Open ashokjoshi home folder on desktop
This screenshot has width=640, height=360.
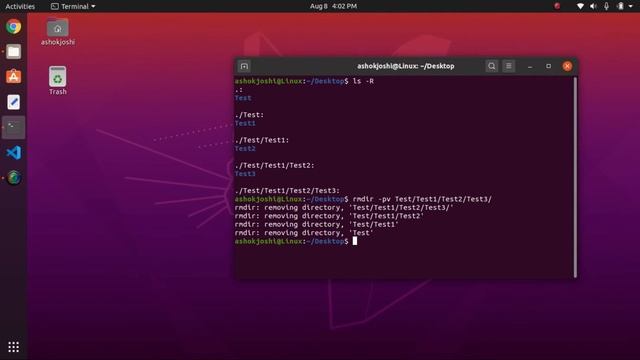pos(58,32)
